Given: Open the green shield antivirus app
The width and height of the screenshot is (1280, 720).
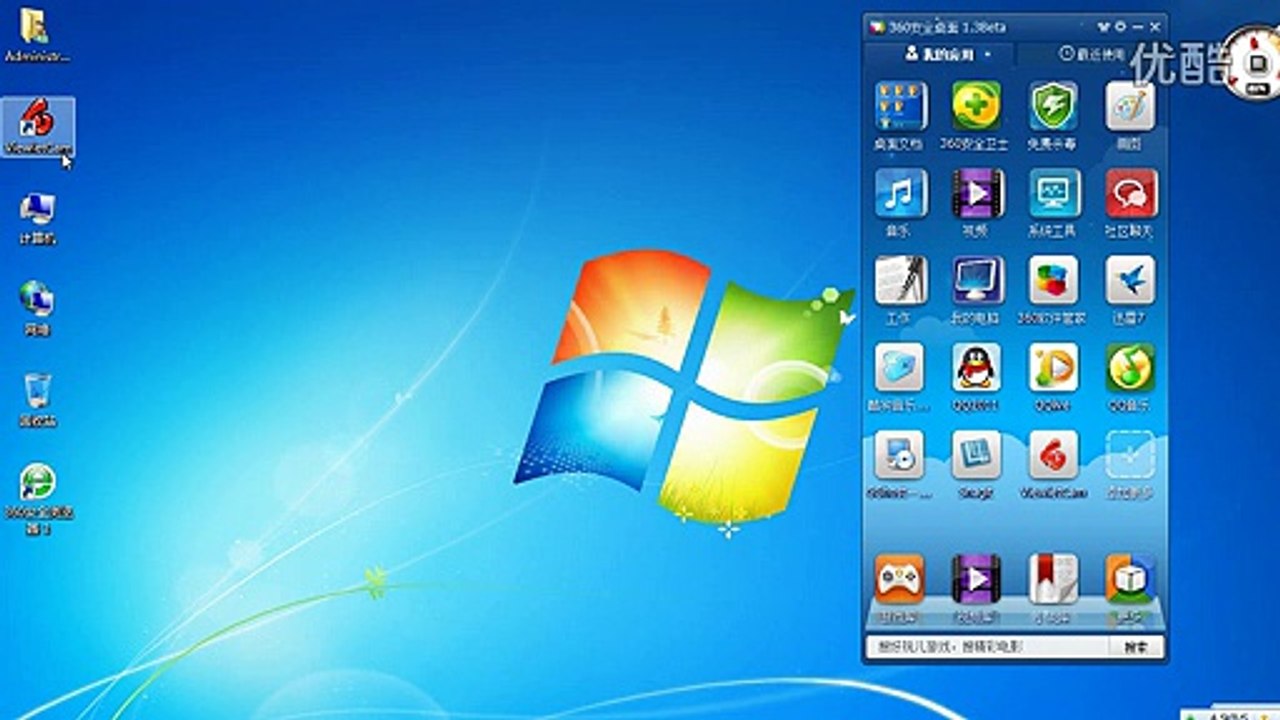Looking at the screenshot, I should pos(1054,107).
